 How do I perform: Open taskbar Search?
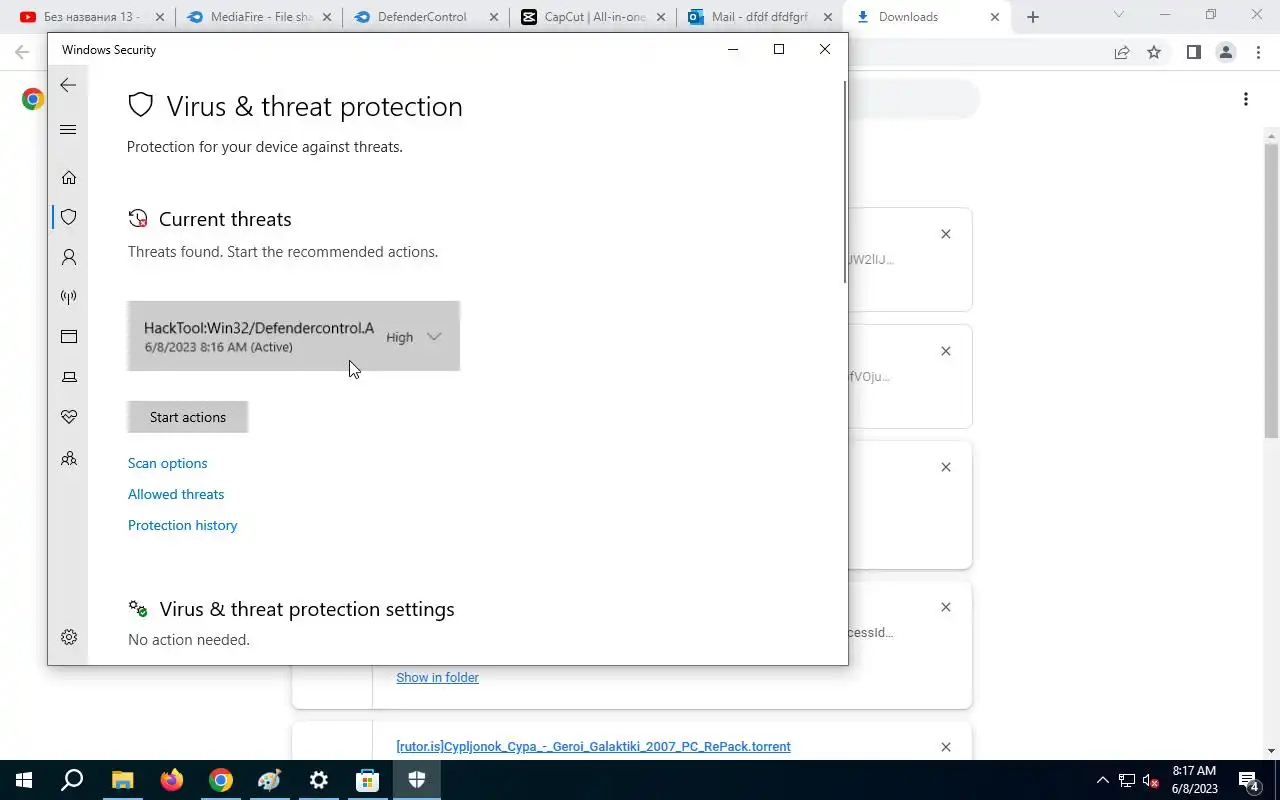[x=72, y=780]
